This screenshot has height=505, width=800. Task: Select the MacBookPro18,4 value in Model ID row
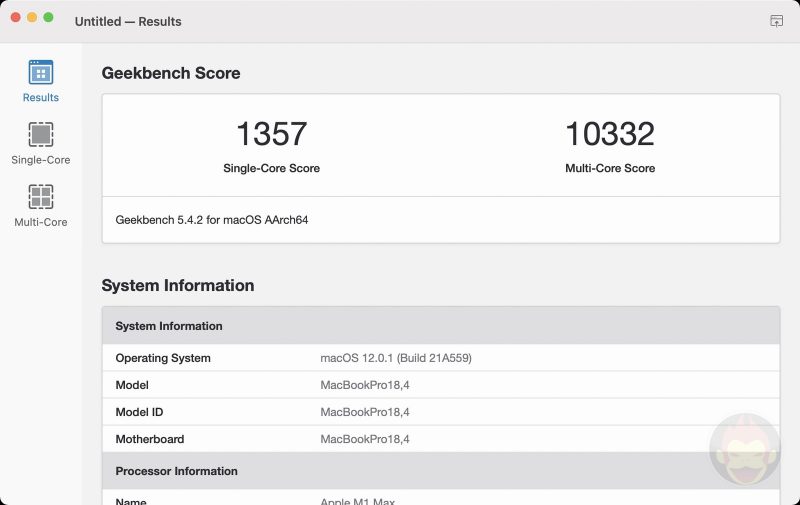[x=365, y=412]
